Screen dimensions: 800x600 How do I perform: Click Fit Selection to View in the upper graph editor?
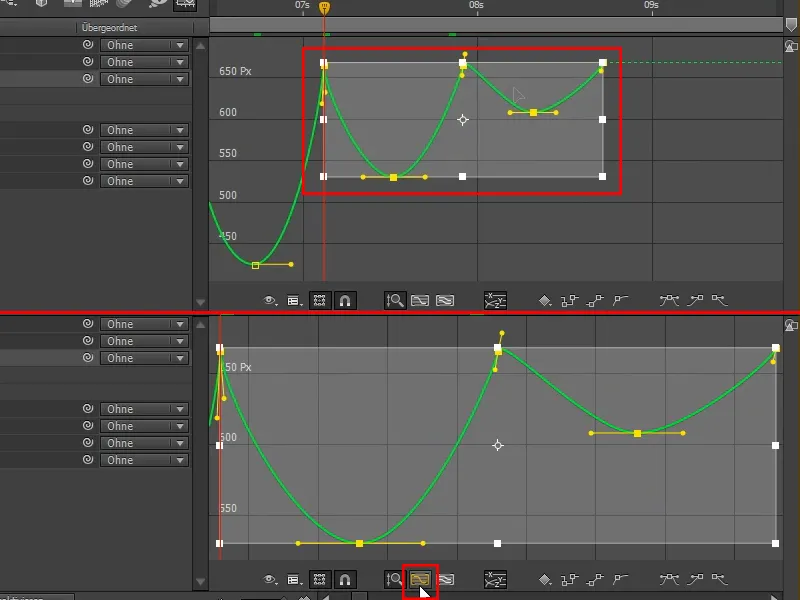[x=420, y=301]
